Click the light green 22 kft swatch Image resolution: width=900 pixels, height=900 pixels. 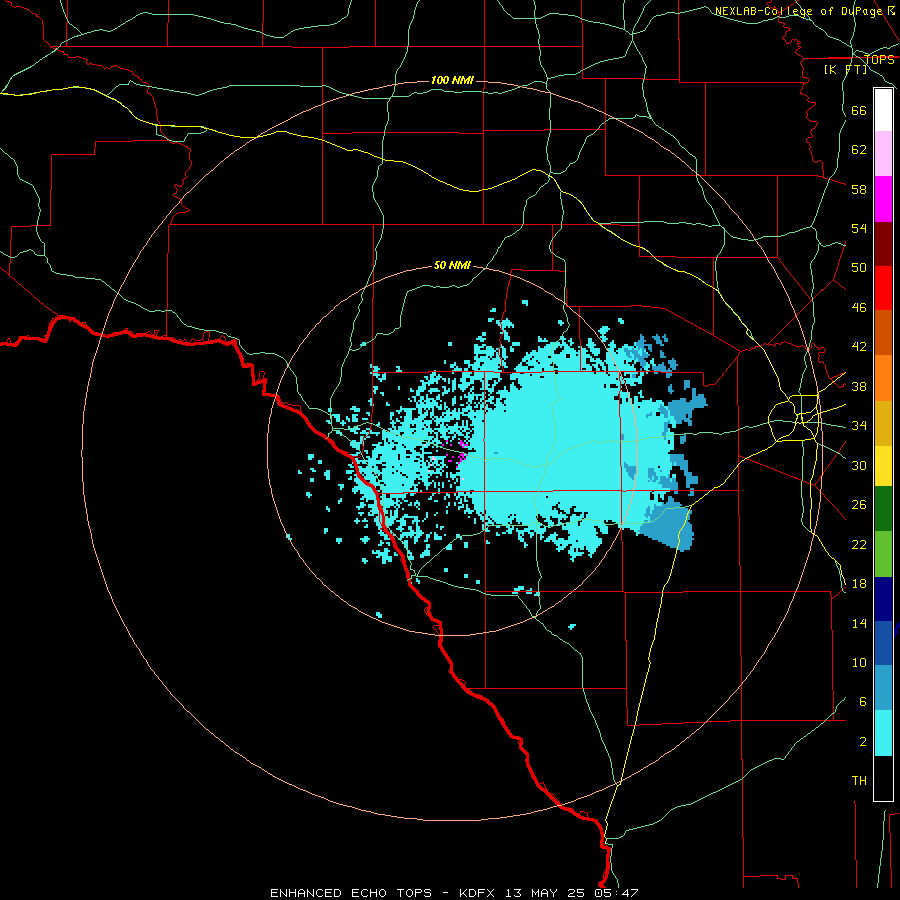(x=883, y=554)
